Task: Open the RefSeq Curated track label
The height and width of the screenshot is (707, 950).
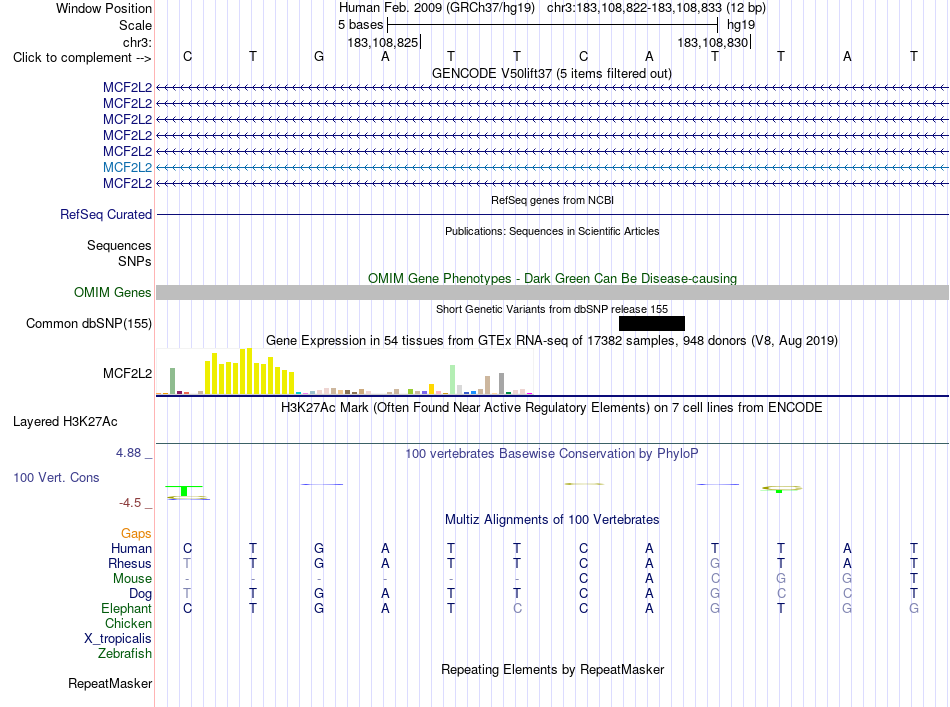Action: [105, 214]
